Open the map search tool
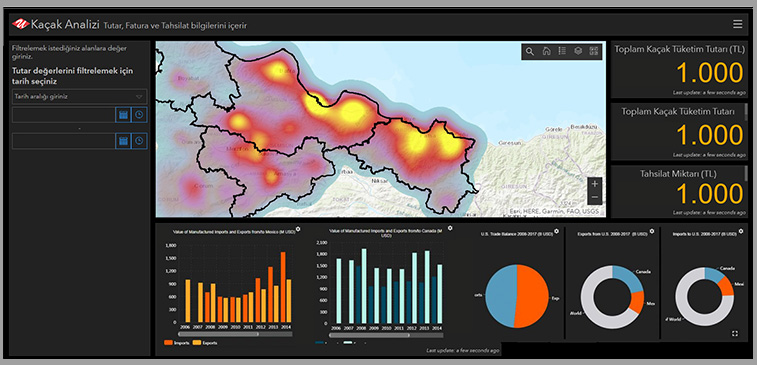This screenshot has height=365, width=757. 530,52
